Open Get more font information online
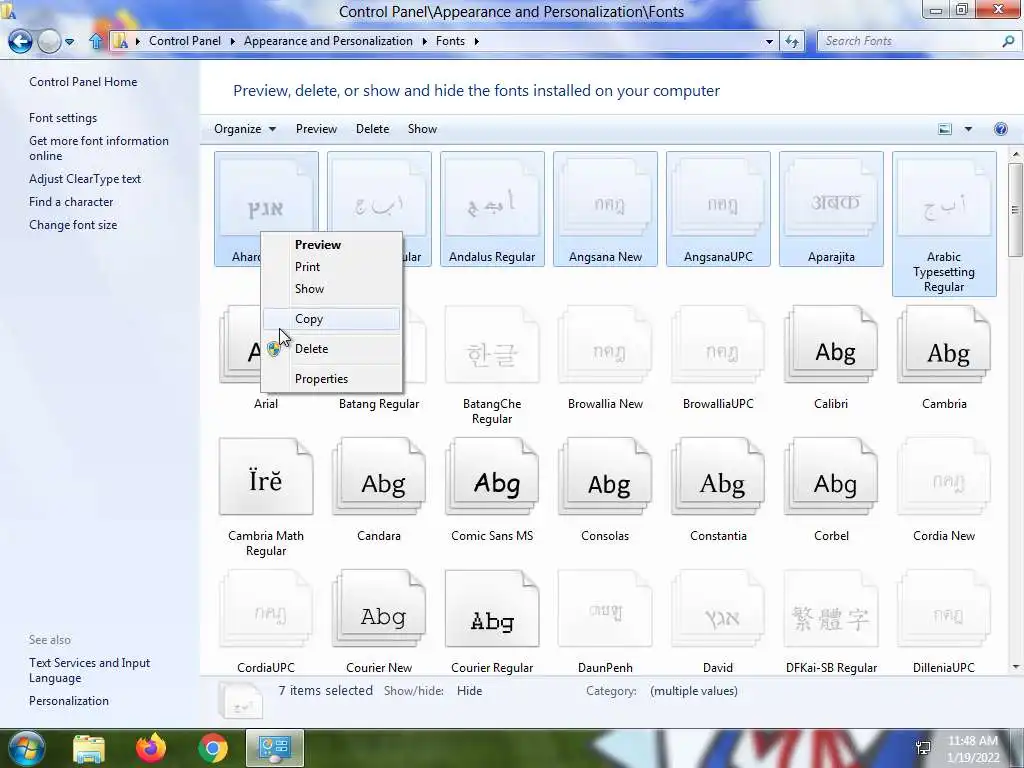This screenshot has height=768, width=1024. 99,148
